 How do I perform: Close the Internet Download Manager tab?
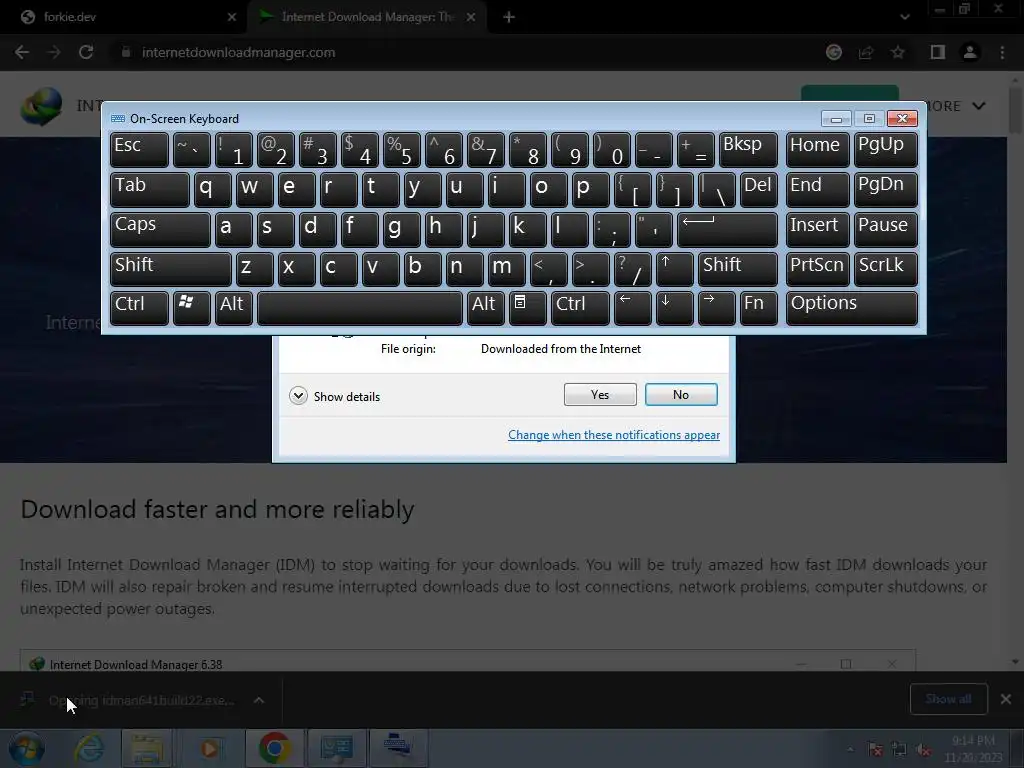[471, 17]
